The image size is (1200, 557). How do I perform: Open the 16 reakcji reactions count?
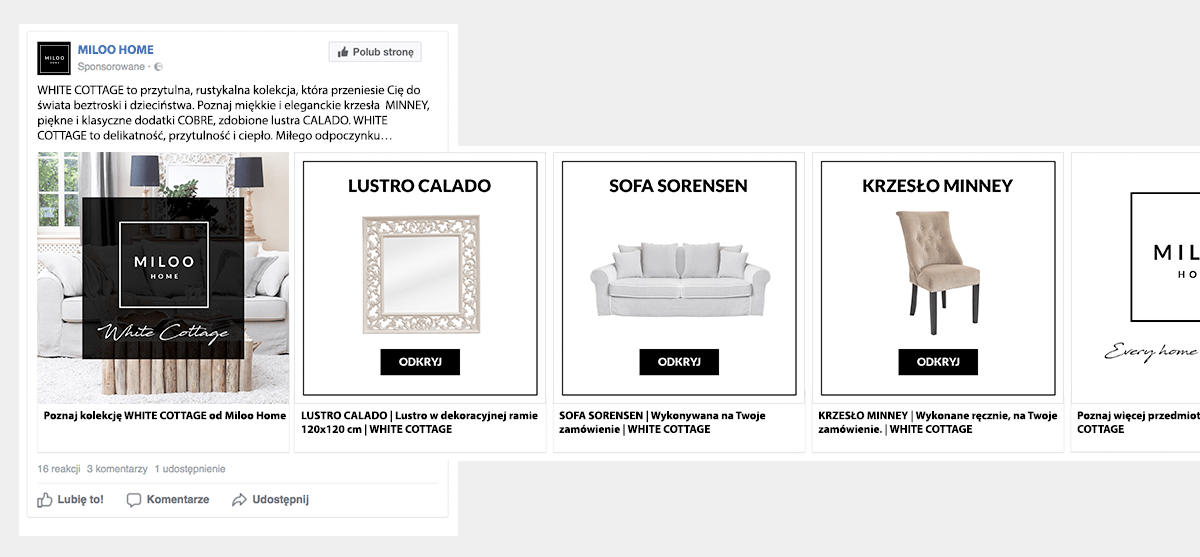click(58, 469)
